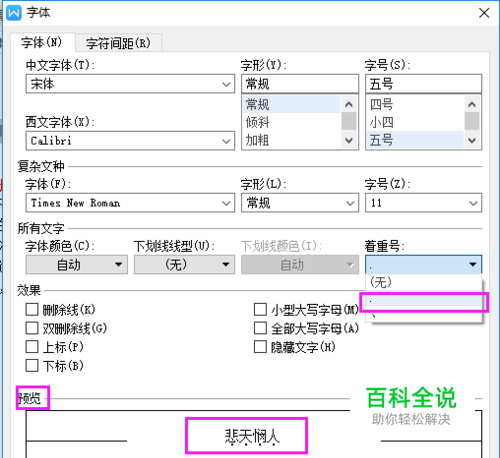500x458 pixels.
Task: Click the 字形 list scrollbar thumb
Action: pyautogui.click(x=349, y=121)
